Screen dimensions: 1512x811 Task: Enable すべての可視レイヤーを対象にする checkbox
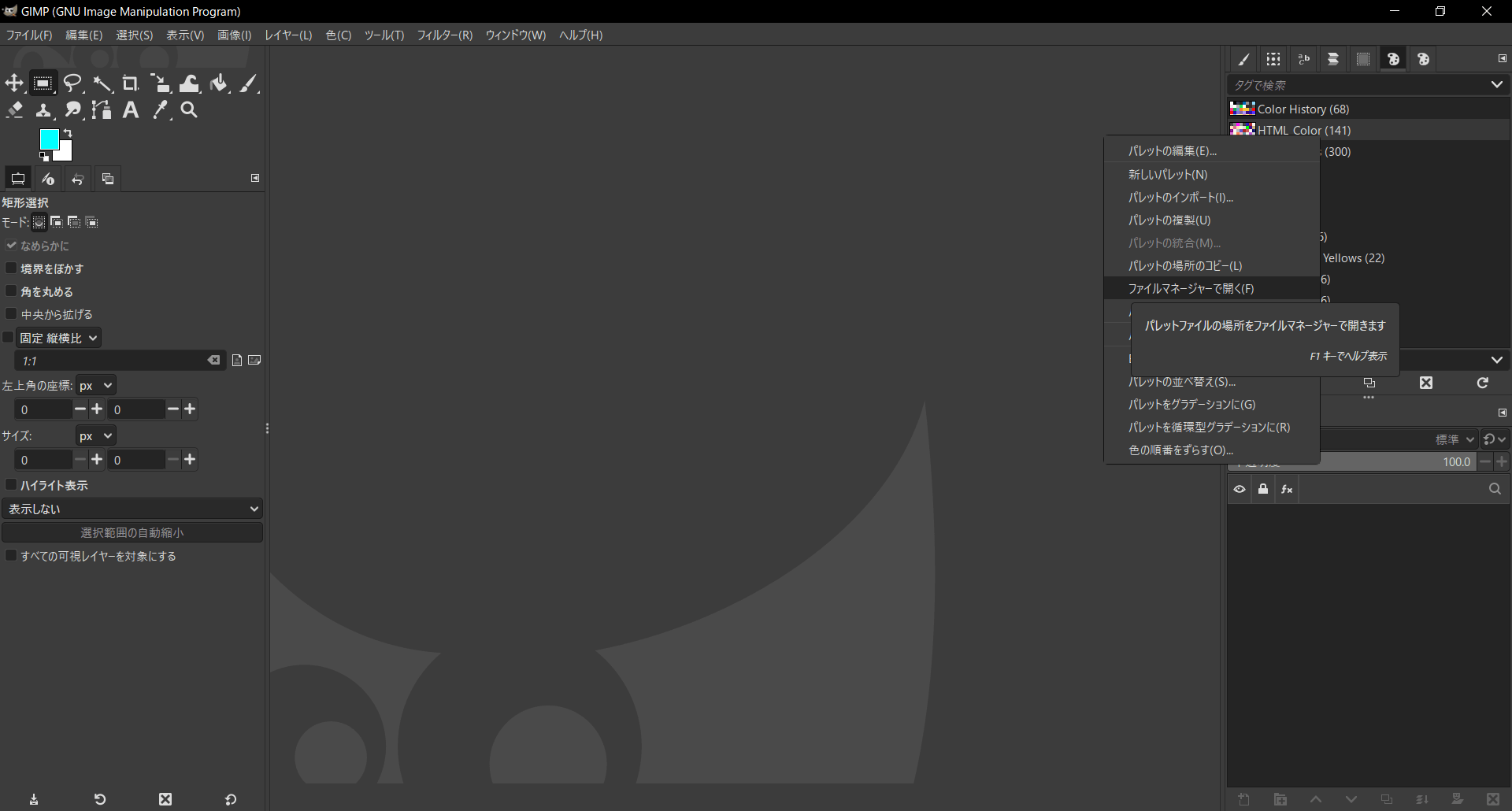coord(11,556)
